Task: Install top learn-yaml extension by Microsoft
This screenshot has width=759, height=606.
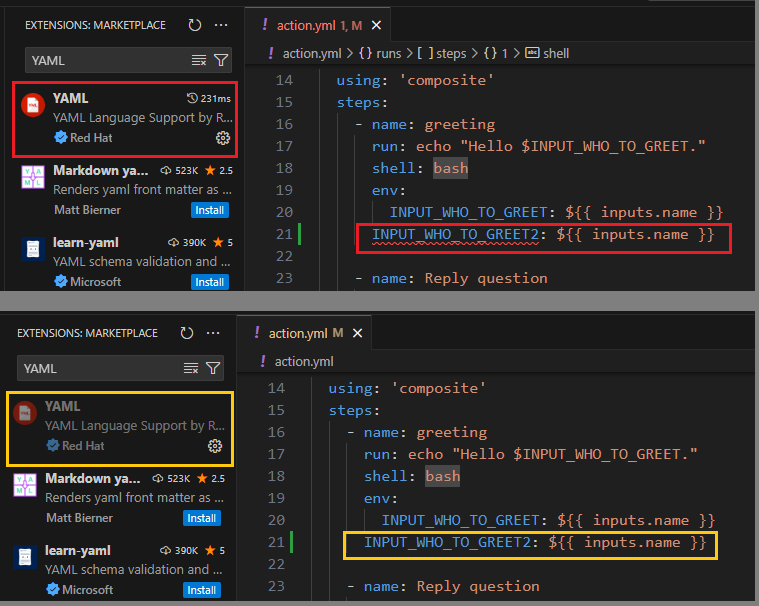Action: tap(210, 282)
